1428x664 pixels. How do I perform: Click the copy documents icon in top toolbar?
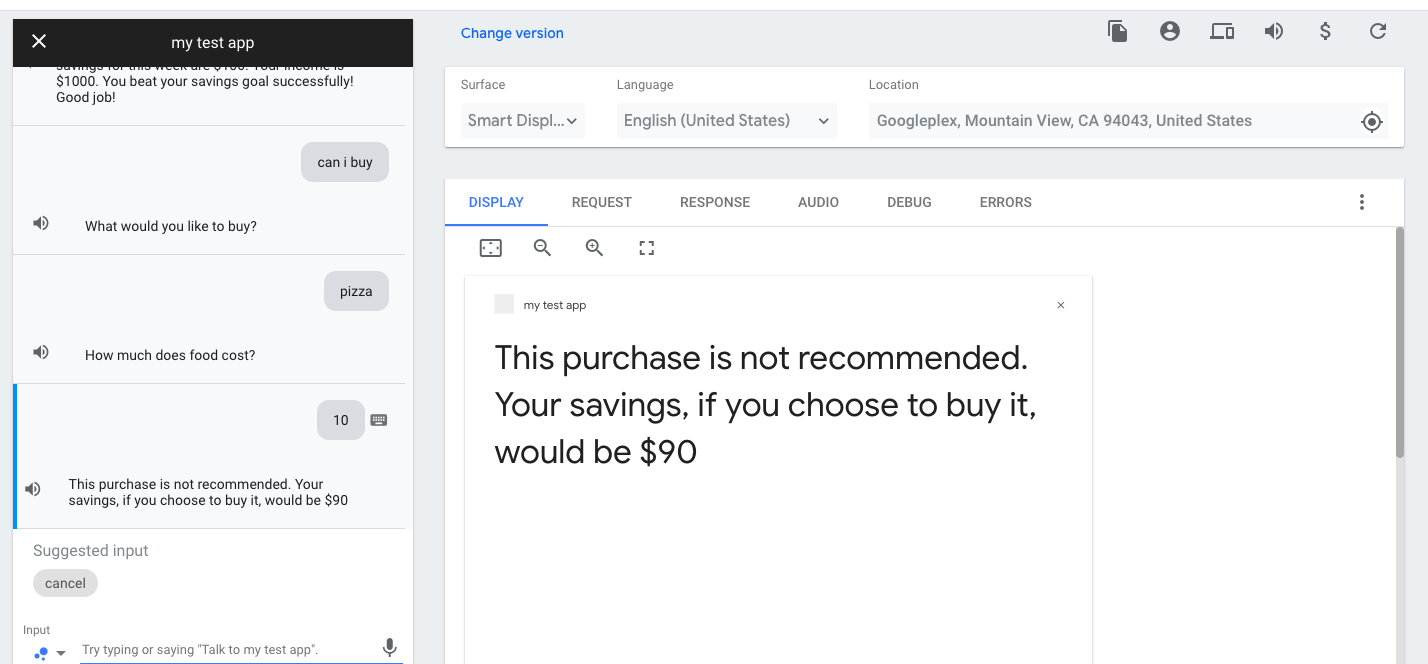click(1117, 31)
